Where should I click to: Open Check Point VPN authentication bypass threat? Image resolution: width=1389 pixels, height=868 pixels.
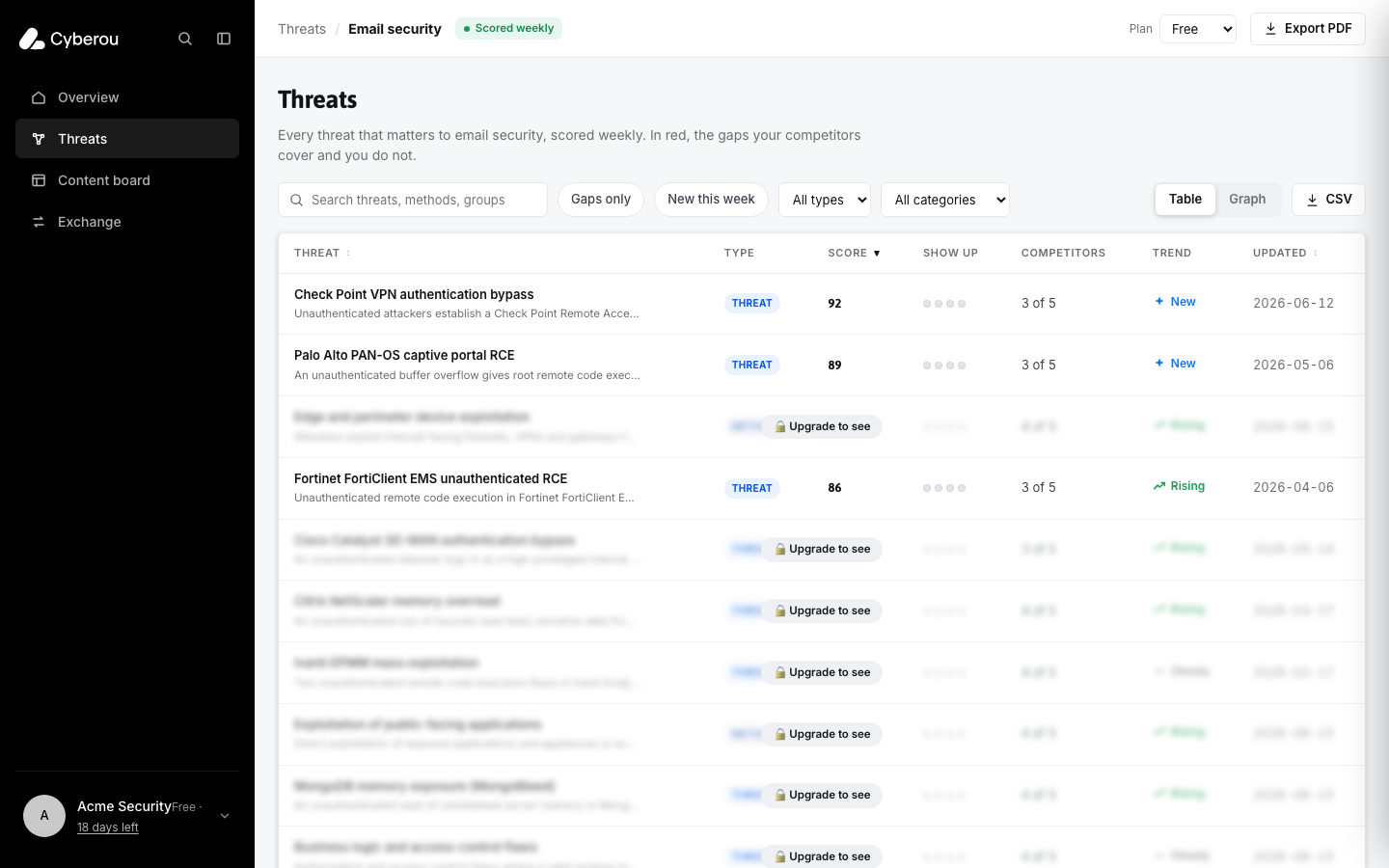(414, 294)
